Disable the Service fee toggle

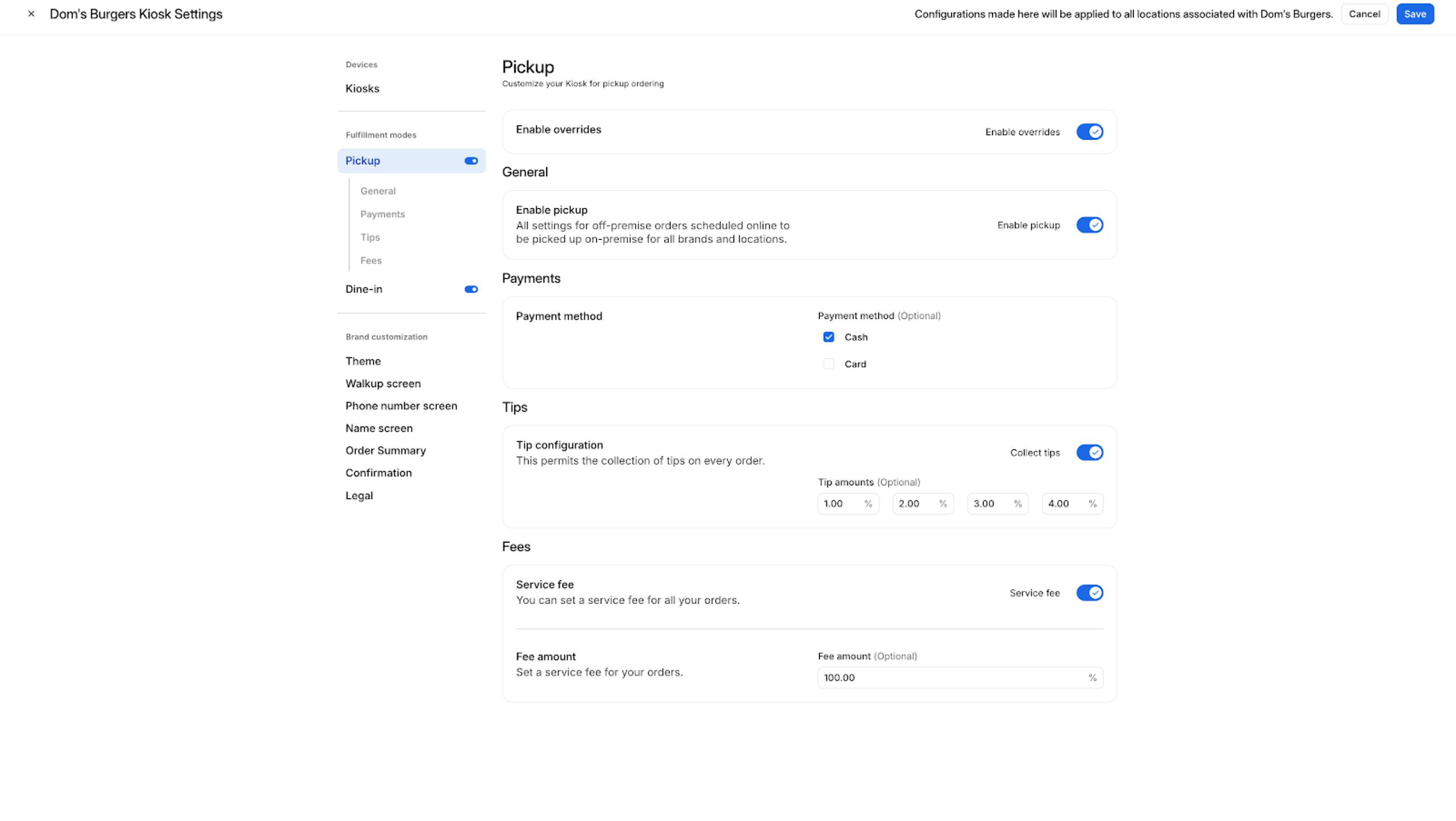point(1089,593)
